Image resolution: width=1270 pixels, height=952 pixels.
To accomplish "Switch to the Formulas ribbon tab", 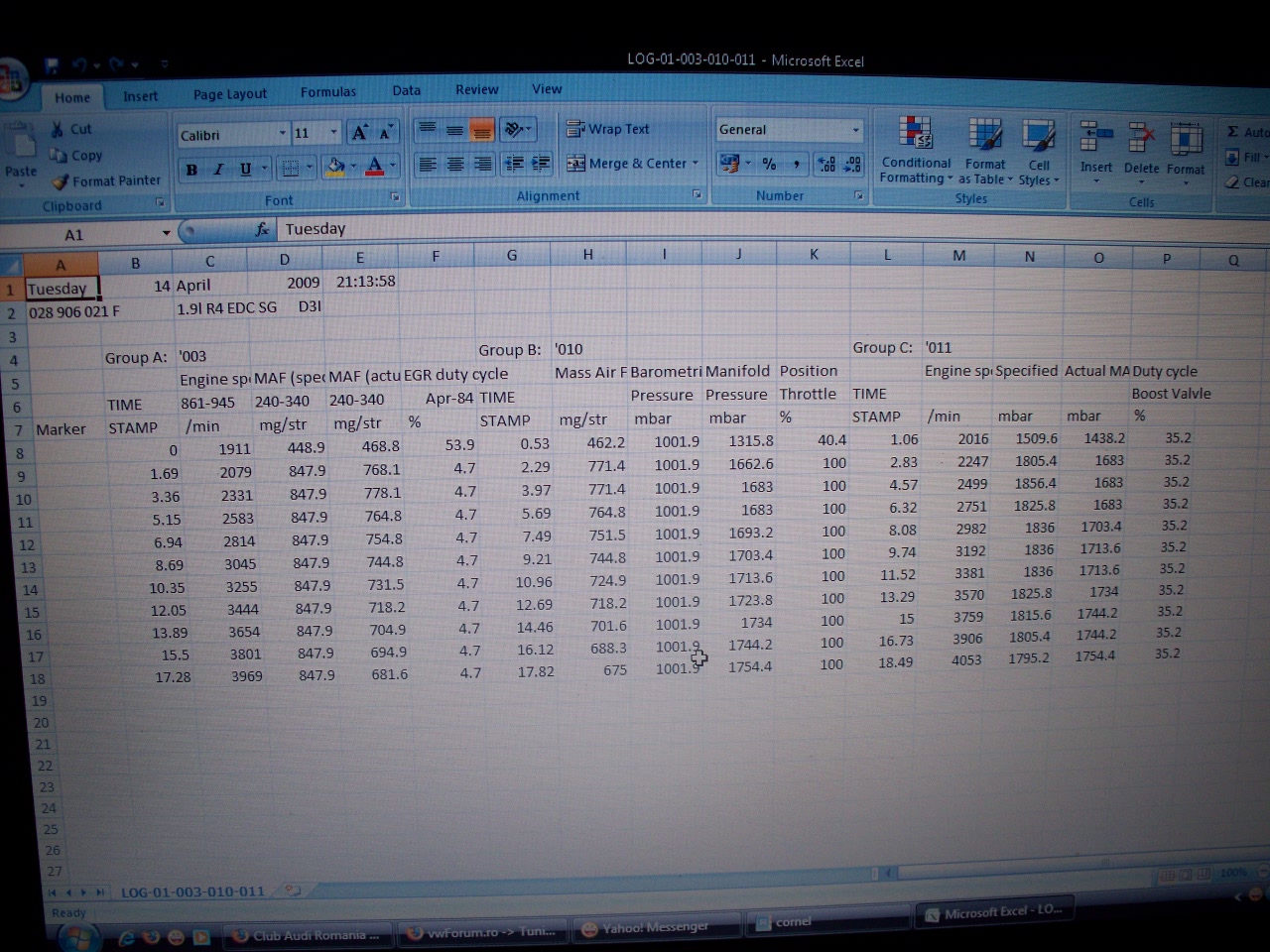I will tap(327, 92).
